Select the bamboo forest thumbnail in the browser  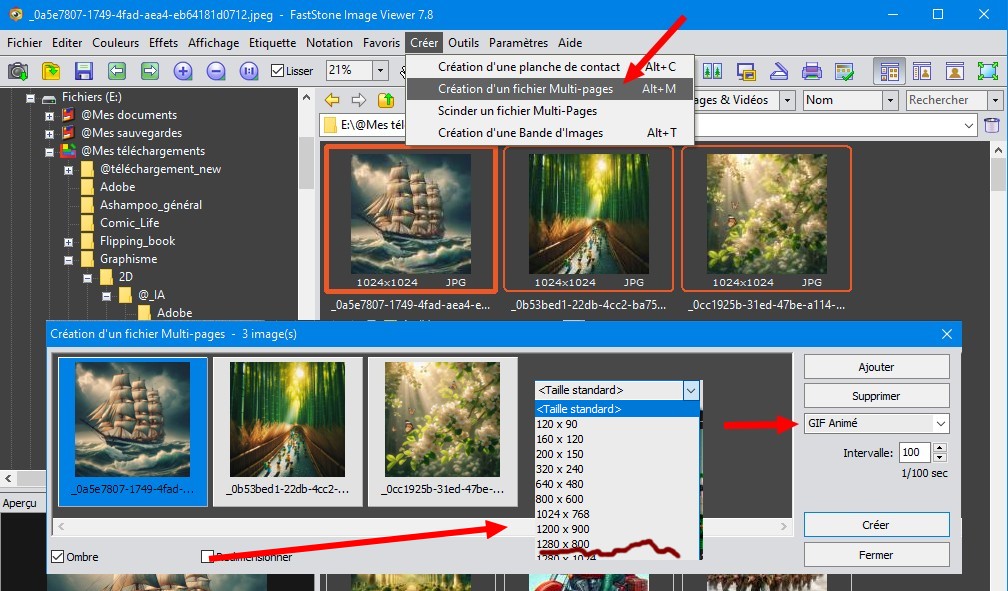(588, 219)
